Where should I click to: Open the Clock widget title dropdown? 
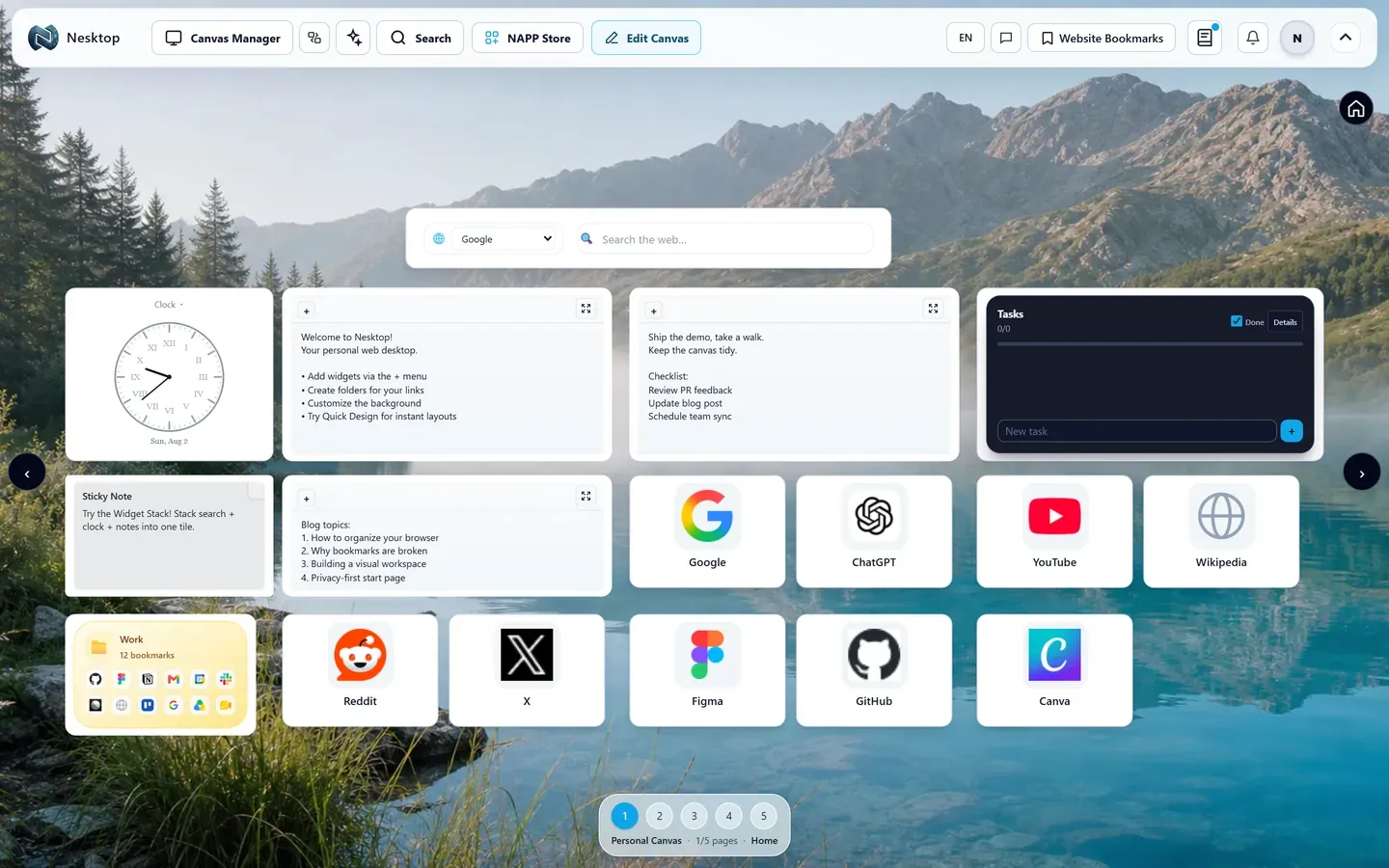click(x=169, y=305)
